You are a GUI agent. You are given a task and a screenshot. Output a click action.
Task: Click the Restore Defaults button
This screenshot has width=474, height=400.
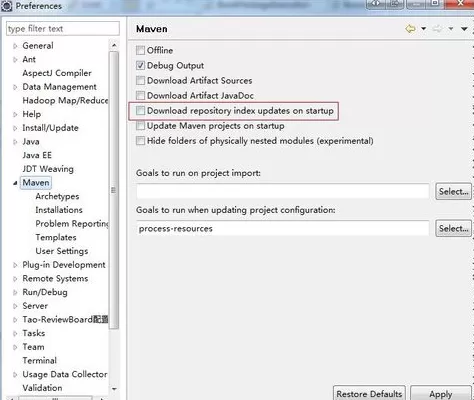tap(369, 393)
